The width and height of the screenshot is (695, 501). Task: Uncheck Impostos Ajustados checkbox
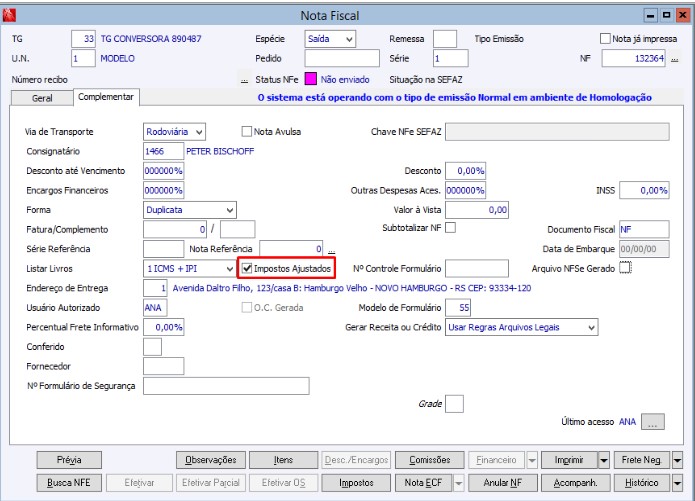coord(247,268)
